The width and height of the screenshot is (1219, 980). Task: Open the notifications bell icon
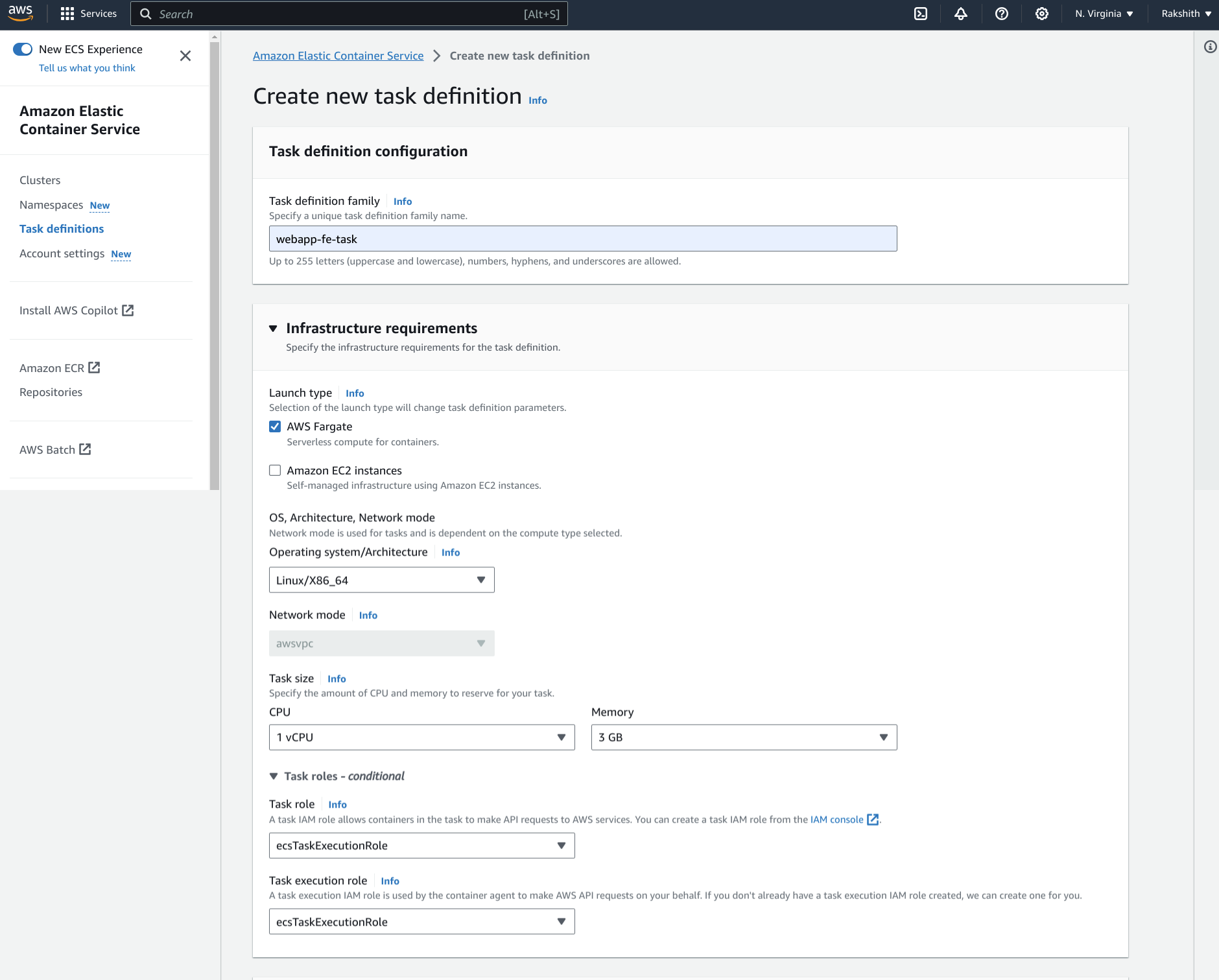[x=961, y=14]
